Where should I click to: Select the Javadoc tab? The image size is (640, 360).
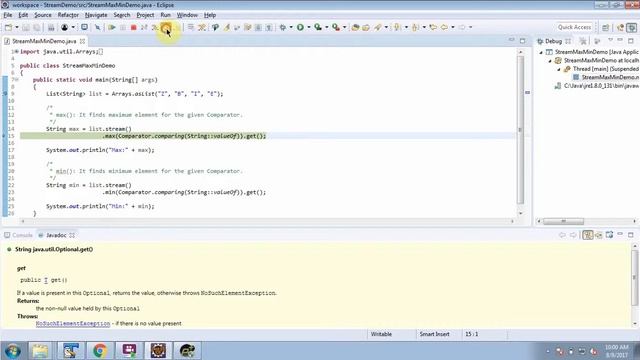coord(56,235)
